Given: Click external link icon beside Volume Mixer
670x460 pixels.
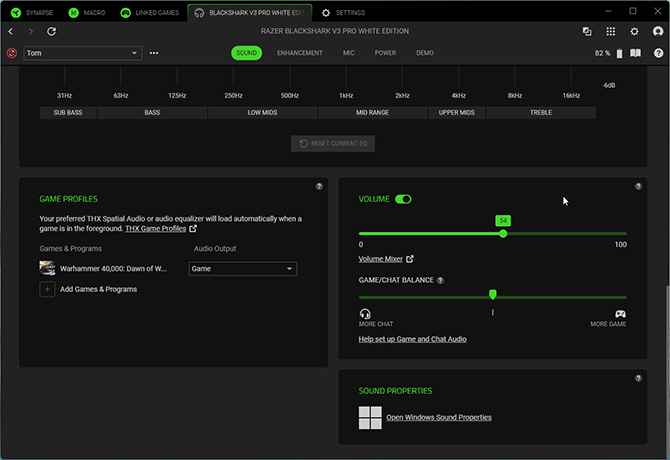Looking at the screenshot, I should coord(409,259).
